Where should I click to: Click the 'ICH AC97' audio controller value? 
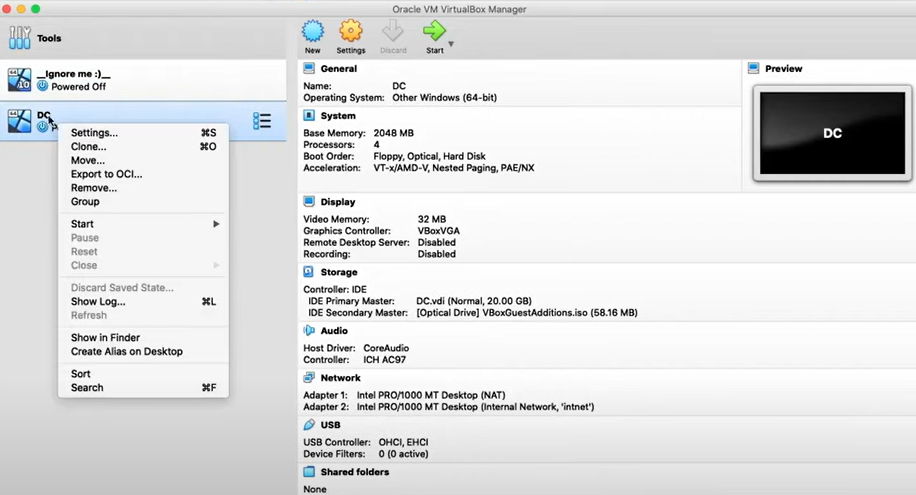click(384, 359)
